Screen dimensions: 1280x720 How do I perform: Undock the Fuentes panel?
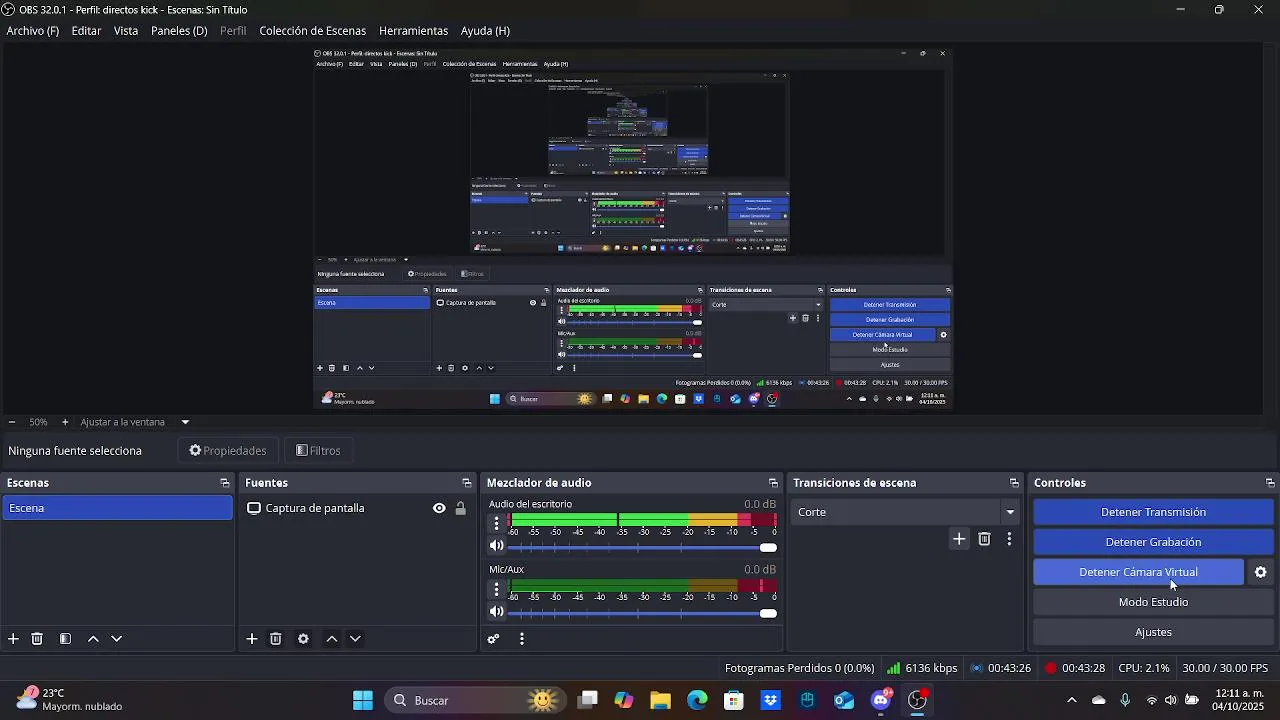pos(466,483)
